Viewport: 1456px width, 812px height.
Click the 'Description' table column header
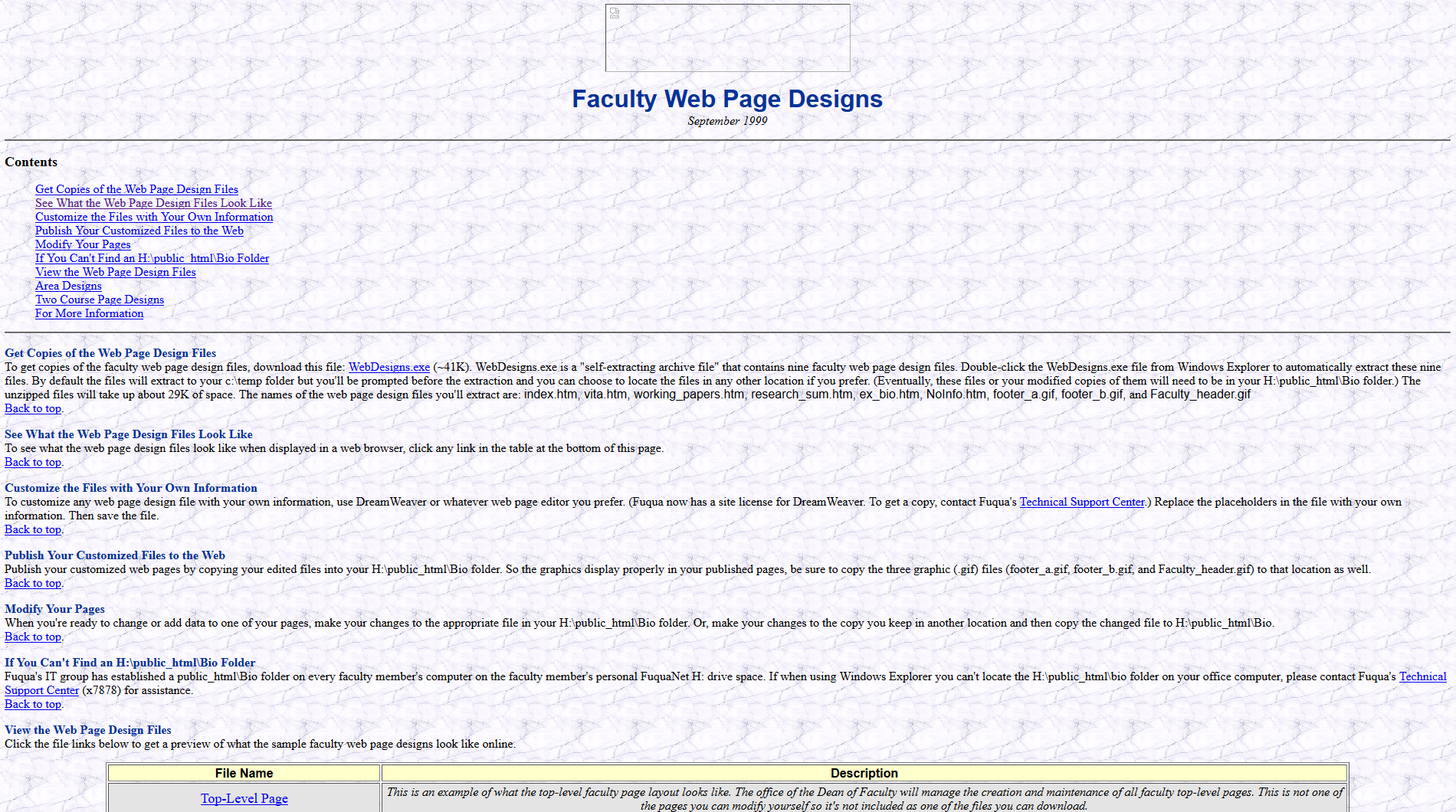click(864, 773)
